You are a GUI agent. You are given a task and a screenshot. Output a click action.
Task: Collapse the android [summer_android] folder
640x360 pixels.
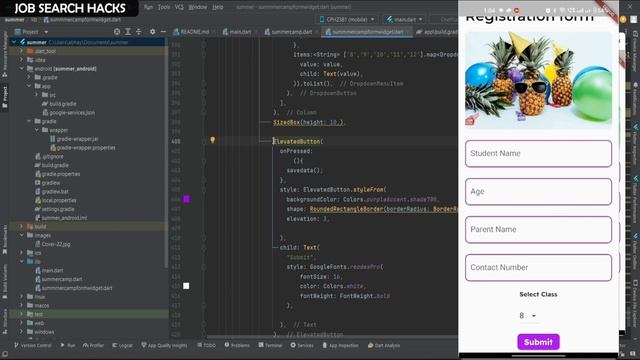tap(21, 69)
